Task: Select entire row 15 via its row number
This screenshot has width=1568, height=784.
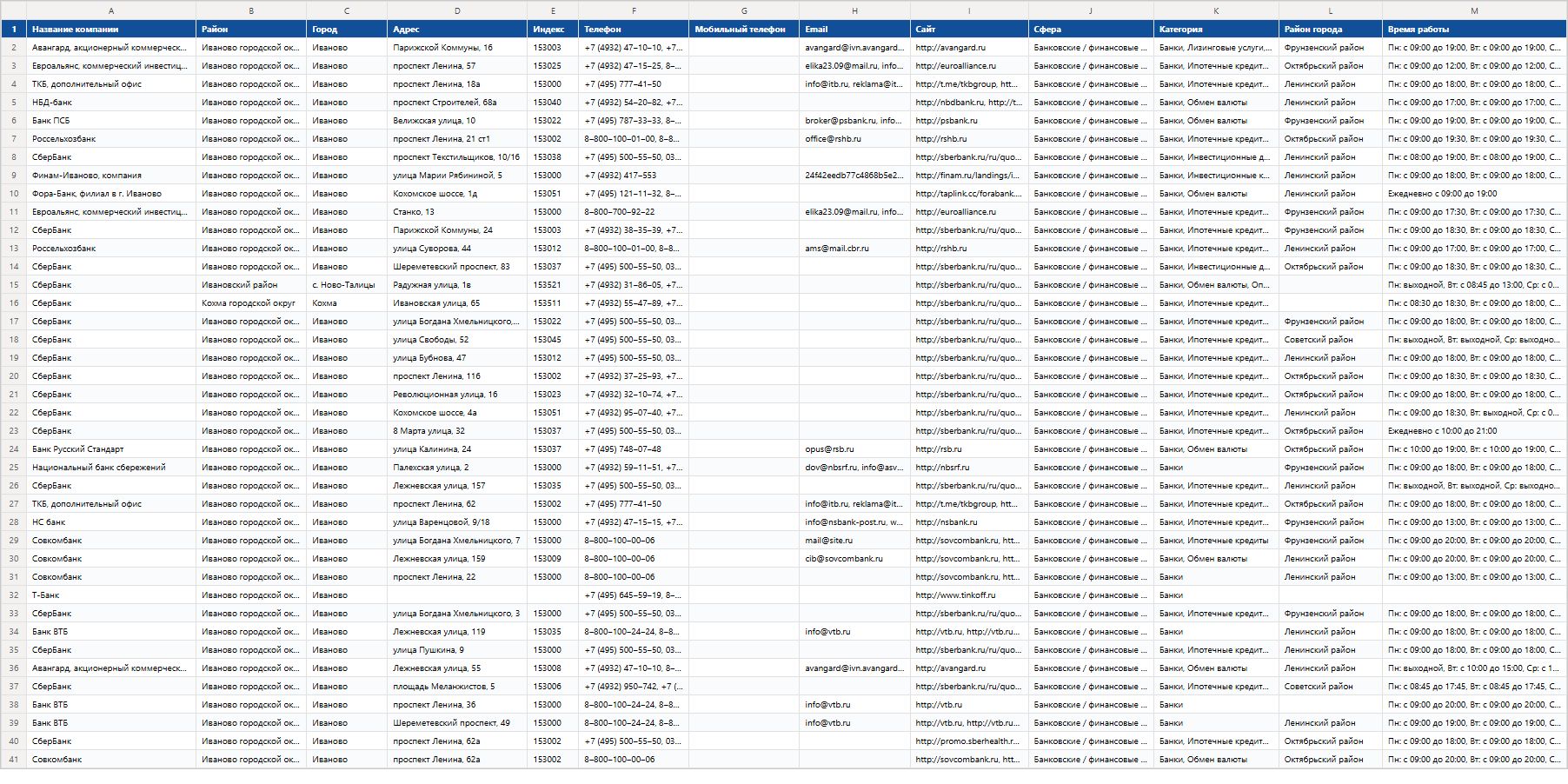Action: coord(14,284)
